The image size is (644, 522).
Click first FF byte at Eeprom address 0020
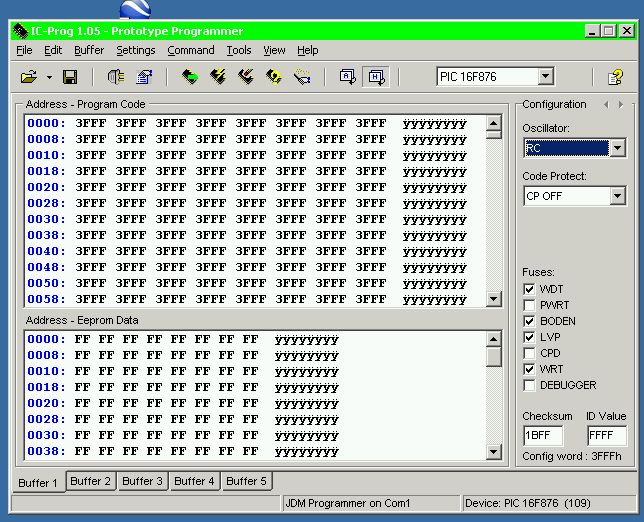(83, 403)
